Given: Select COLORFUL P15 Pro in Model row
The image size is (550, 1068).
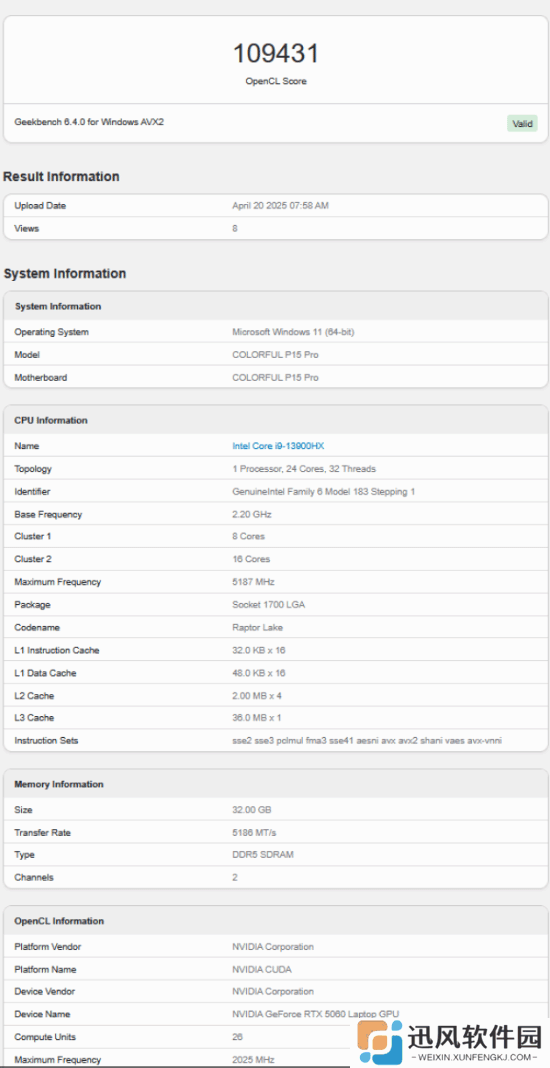Looking at the screenshot, I should pos(275,355).
